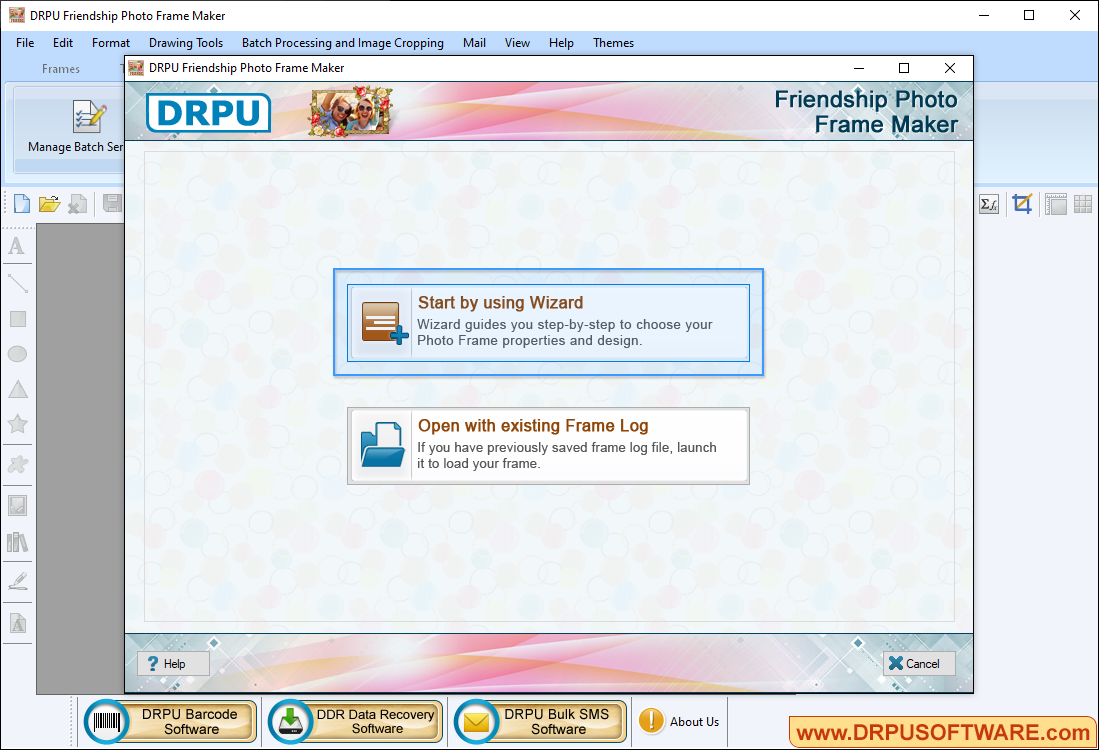
Task: Open the Batch Processing and Image Cropping menu
Action: (x=342, y=42)
